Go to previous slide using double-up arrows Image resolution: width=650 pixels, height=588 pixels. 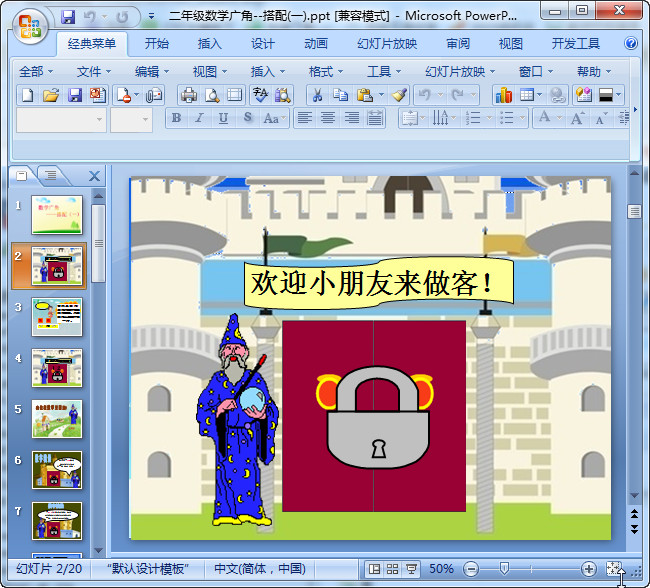pyautogui.click(x=634, y=514)
